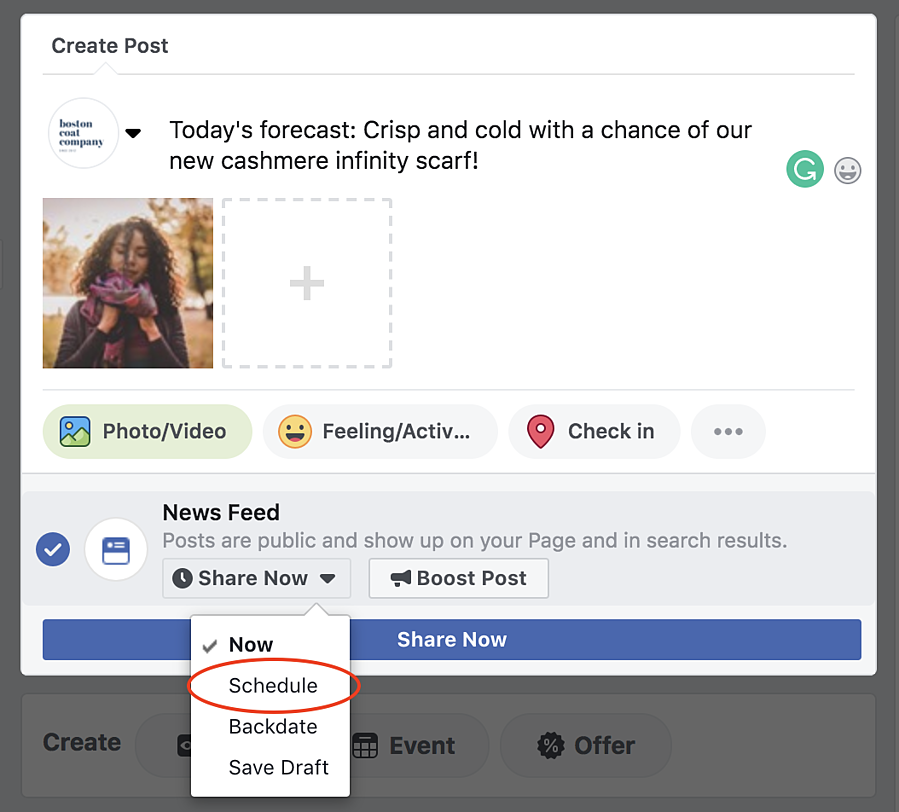Toggle the News Feed checkmark
899x812 pixels.
coord(53,550)
